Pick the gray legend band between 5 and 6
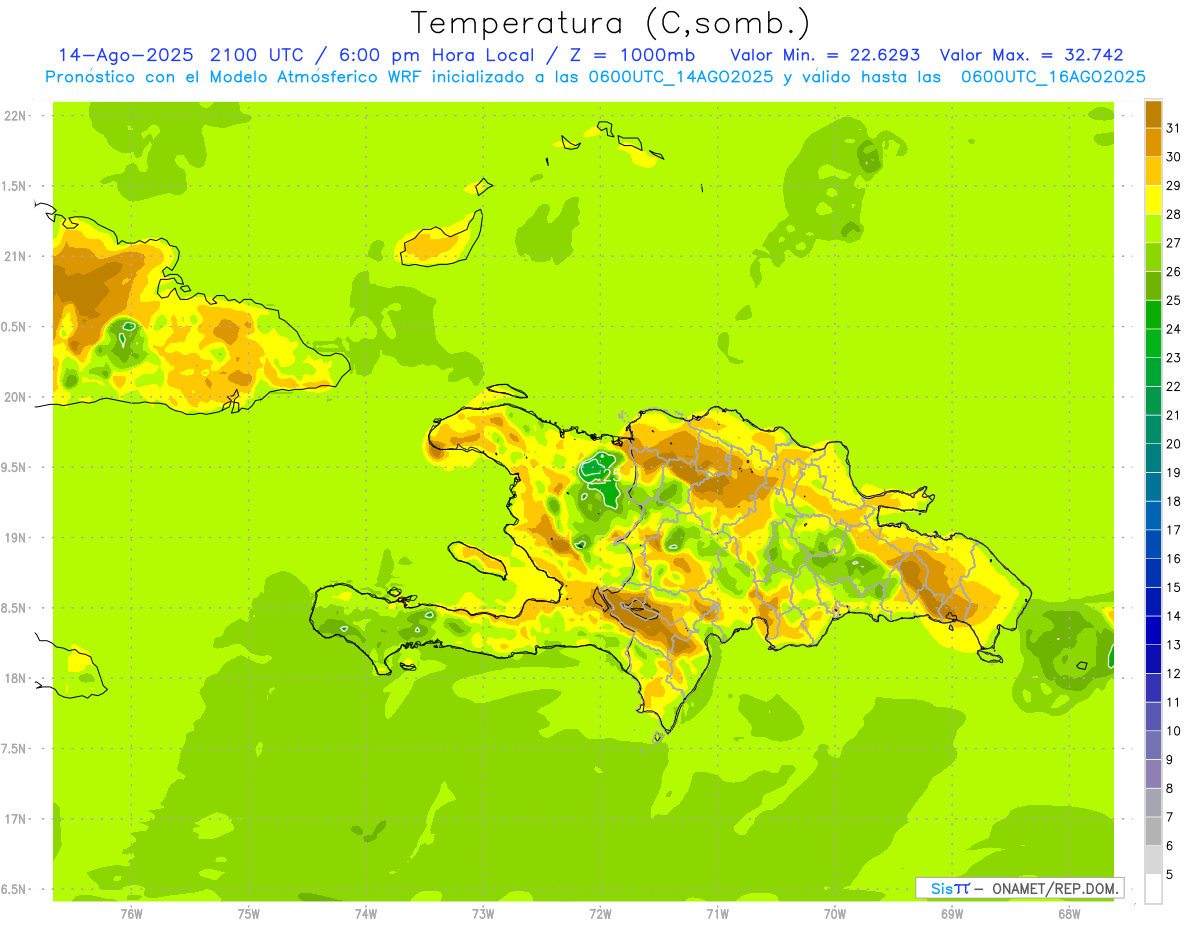 point(1154,860)
